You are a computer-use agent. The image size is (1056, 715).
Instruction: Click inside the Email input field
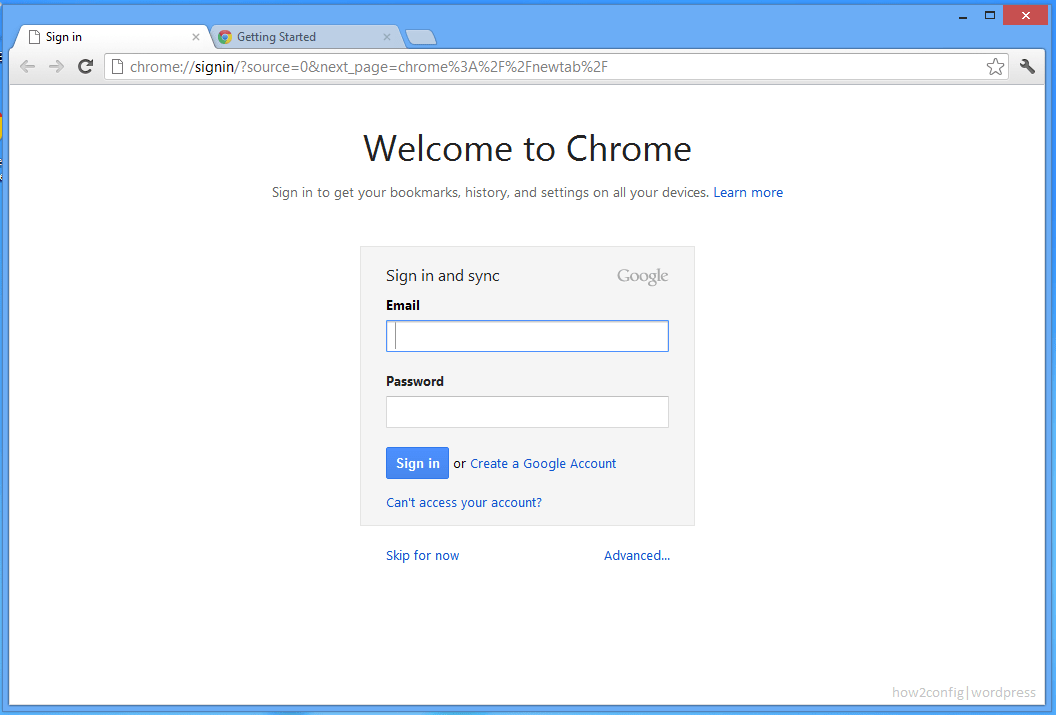[x=527, y=335]
